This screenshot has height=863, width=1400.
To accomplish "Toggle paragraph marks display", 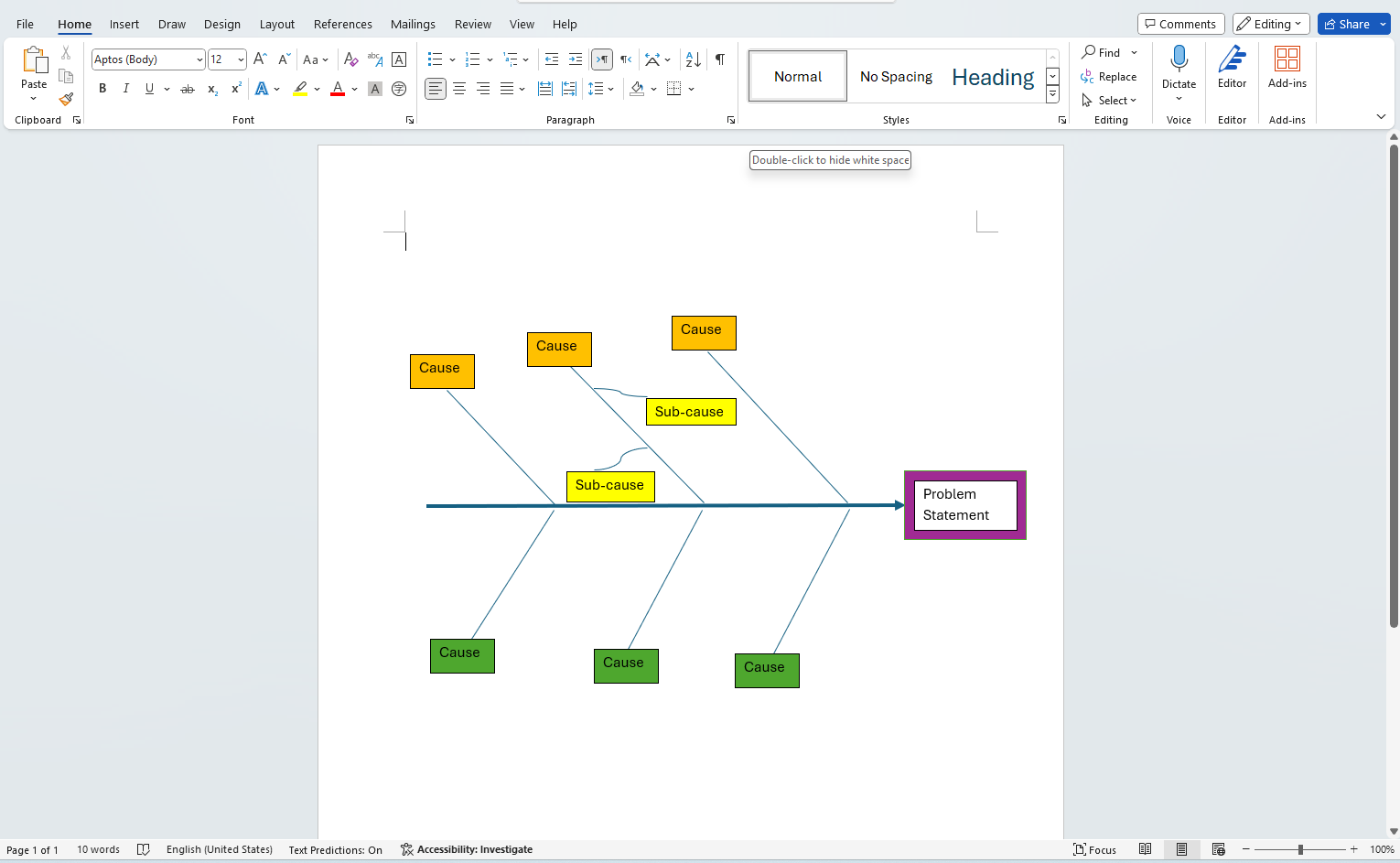I will click(x=720, y=59).
